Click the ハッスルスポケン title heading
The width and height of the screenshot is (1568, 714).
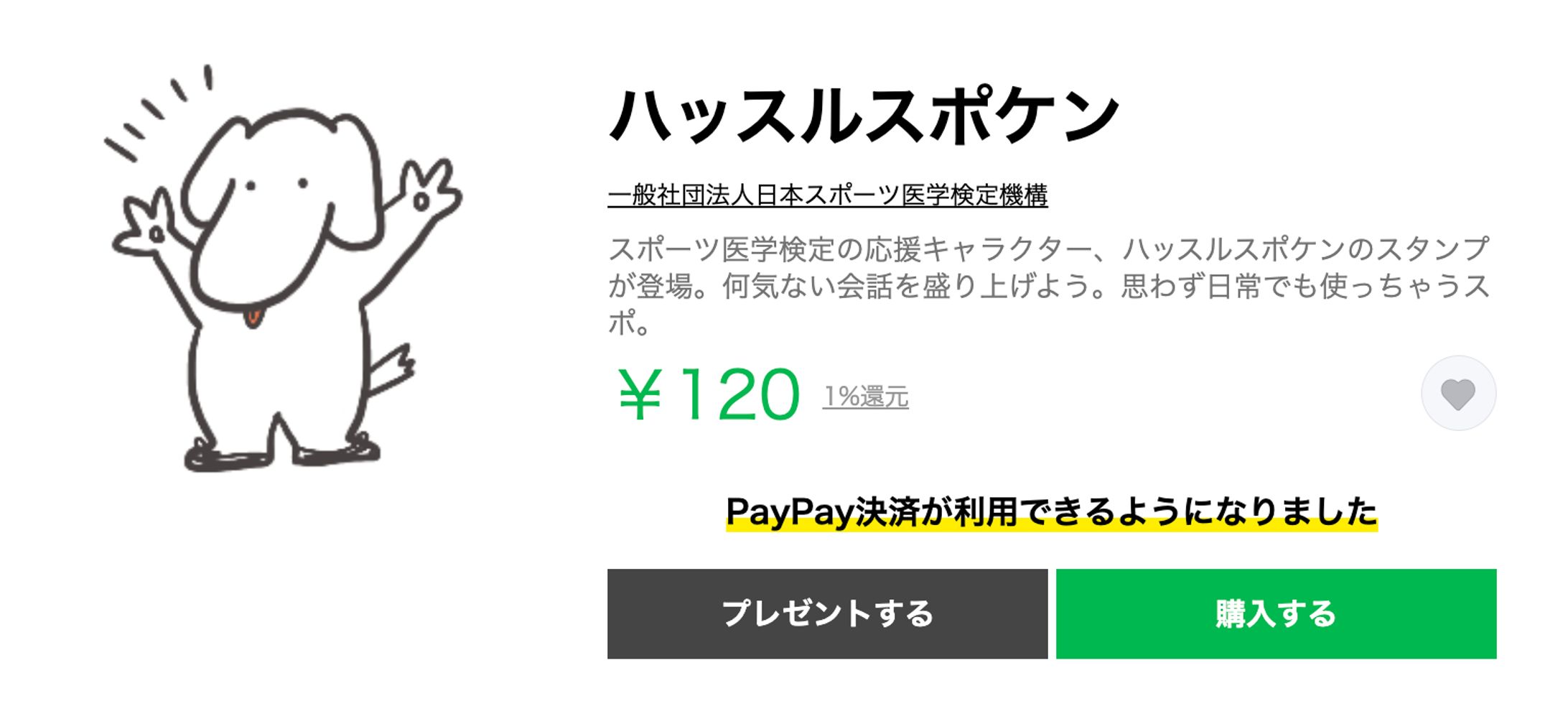point(864,116)
